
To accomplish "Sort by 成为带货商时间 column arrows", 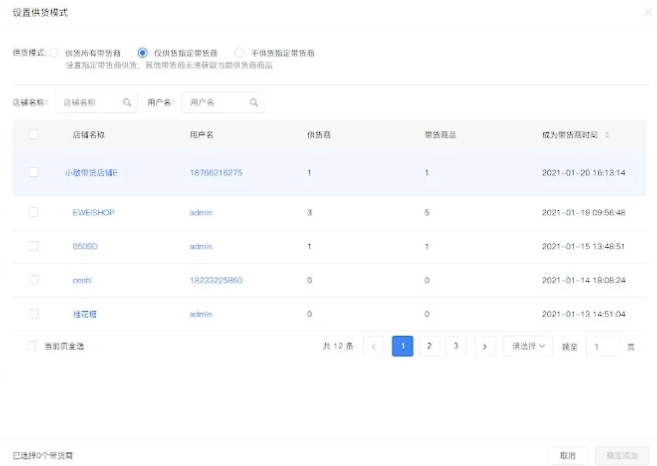I will click(x=607, y=135).
